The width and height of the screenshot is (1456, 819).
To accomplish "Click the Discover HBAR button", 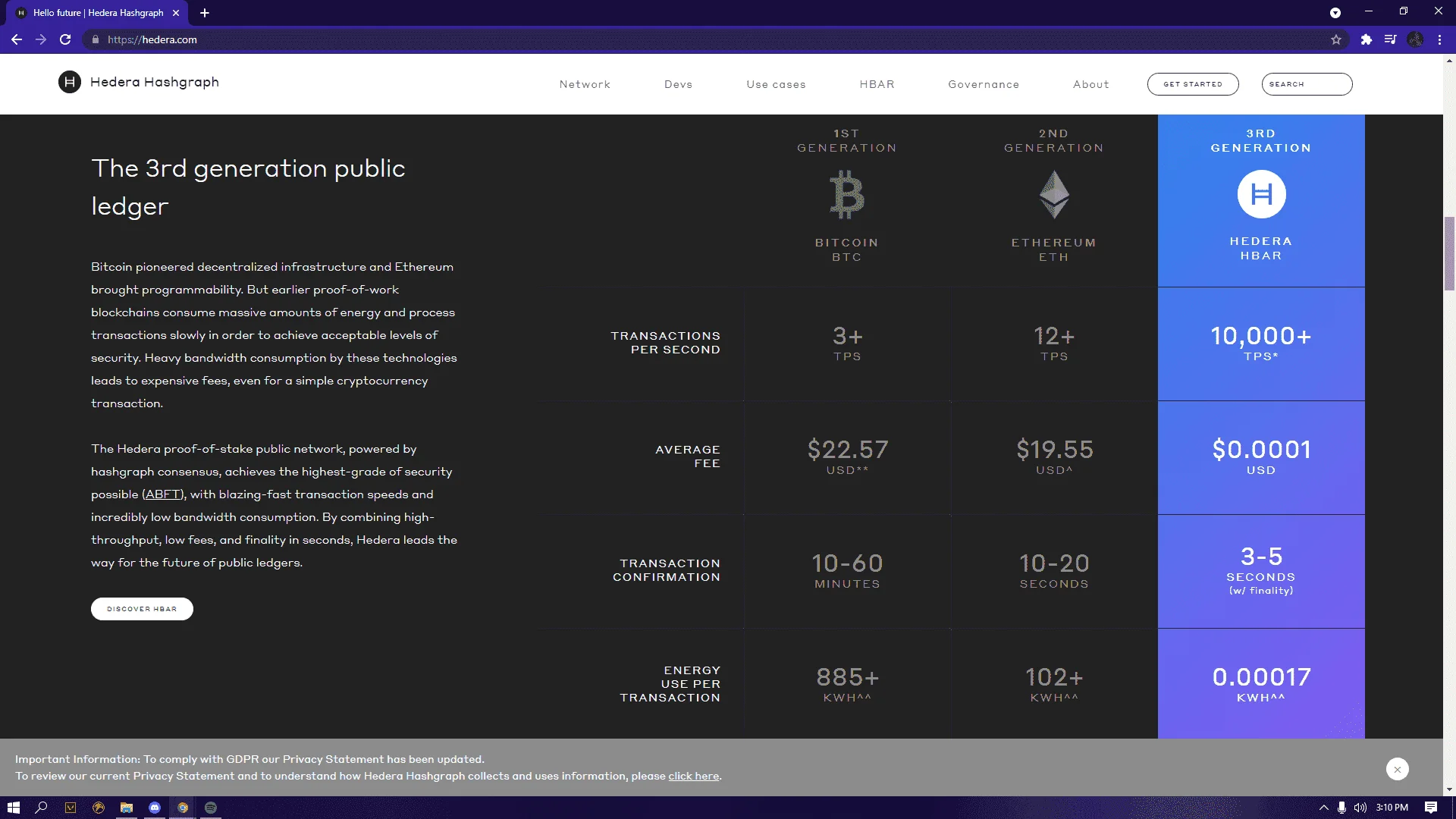I will coord(142,609).
